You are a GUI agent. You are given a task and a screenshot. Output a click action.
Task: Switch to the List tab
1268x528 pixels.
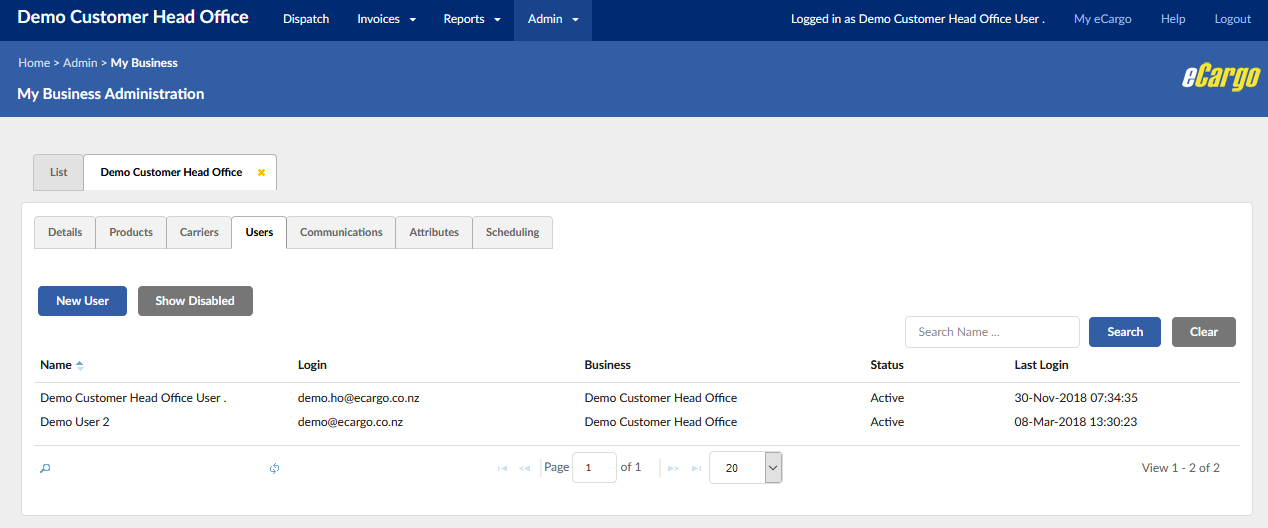pos(59,172)
